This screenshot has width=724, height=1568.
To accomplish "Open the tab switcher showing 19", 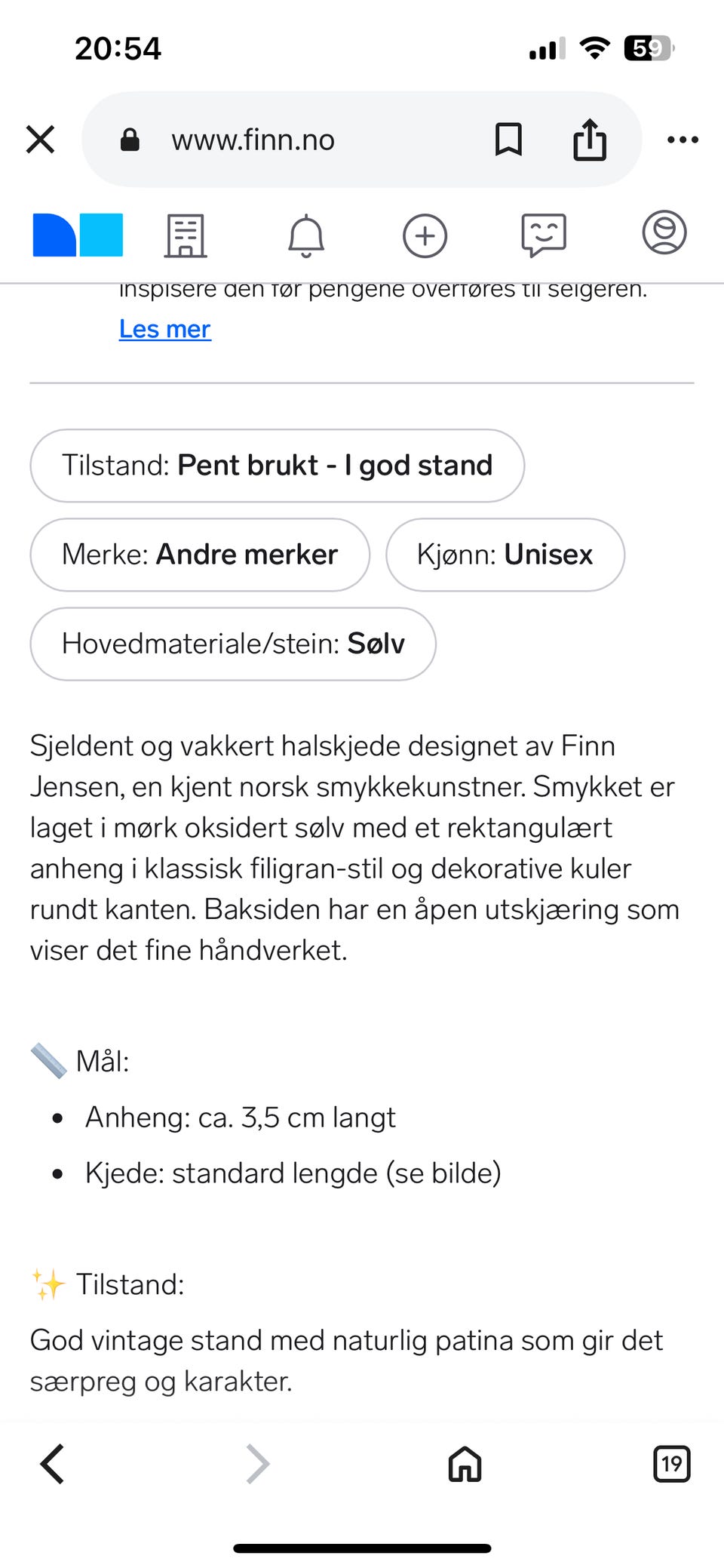I will (x=671, y=1464).
